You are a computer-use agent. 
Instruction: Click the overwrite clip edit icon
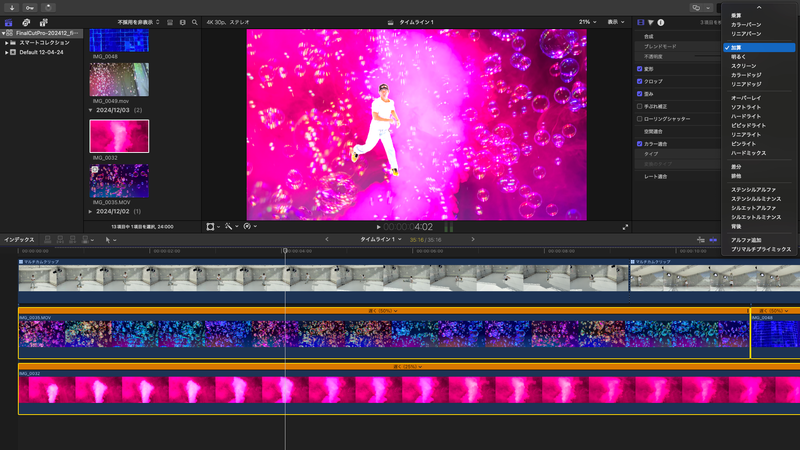(85, 239)
